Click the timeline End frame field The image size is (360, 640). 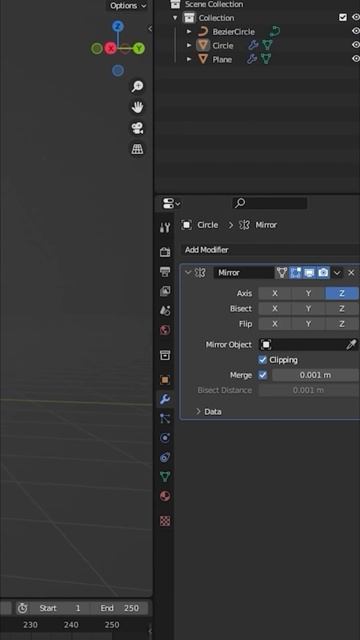(x=120, y=608)
